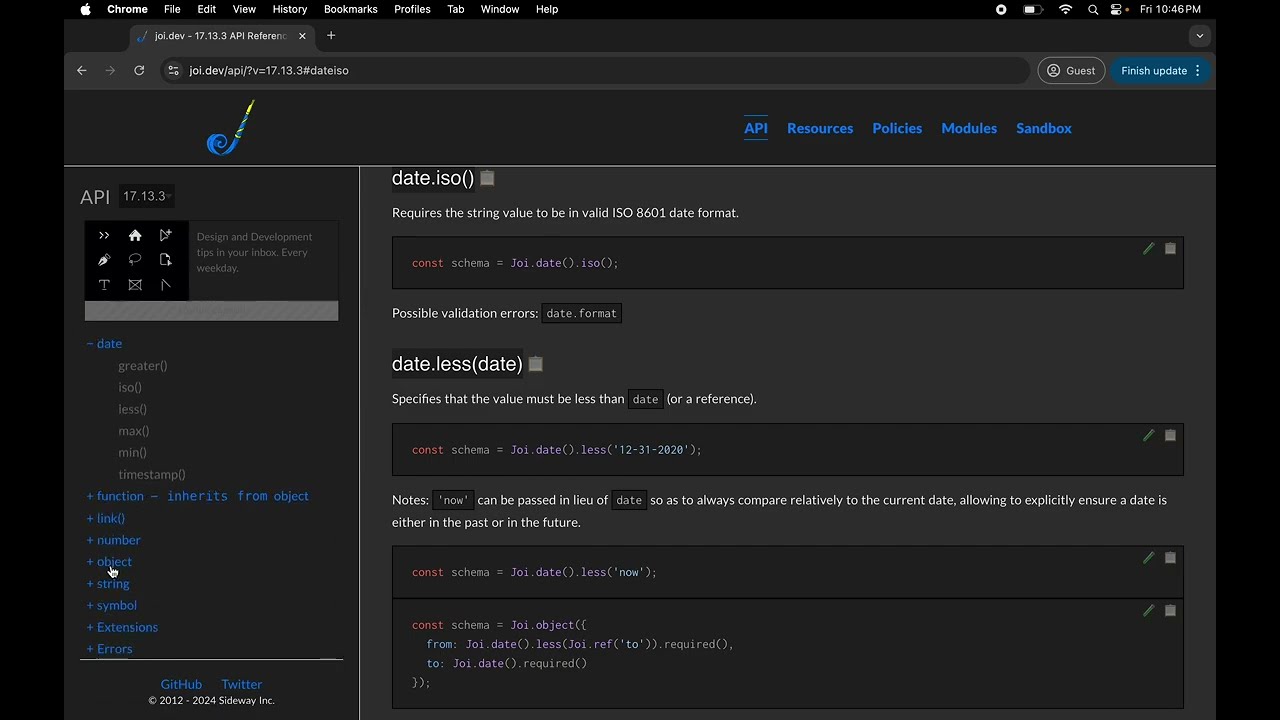Open the Sandbox page
Screen dimensions: 1280x720
coord(1044,128)
